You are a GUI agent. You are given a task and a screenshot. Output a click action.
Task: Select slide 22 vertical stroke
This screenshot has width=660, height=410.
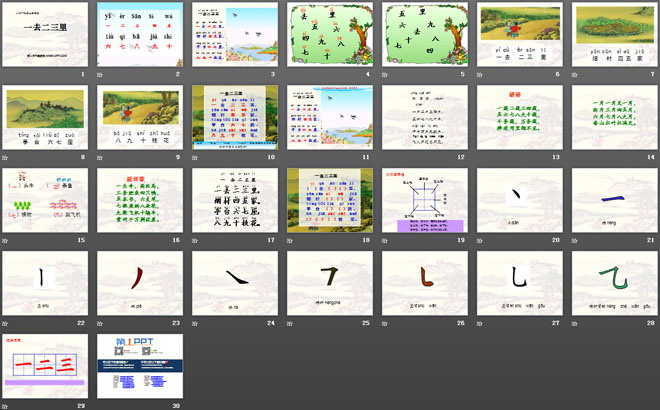click(x=45, y=283)
